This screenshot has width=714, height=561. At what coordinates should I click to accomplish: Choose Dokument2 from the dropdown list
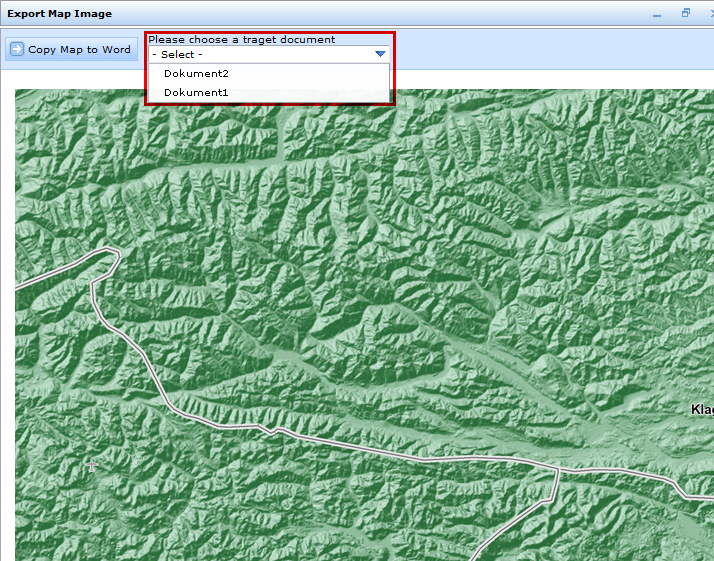pyautogui.click(x=196, y=74)
